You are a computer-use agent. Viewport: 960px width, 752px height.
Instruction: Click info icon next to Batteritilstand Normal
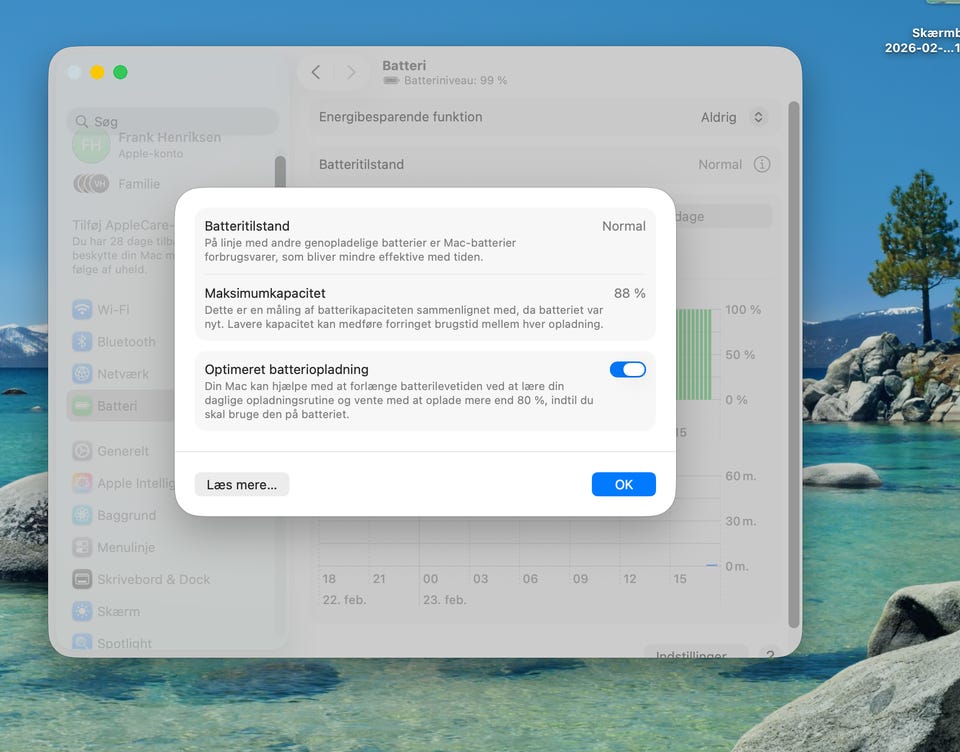(762, 164)
